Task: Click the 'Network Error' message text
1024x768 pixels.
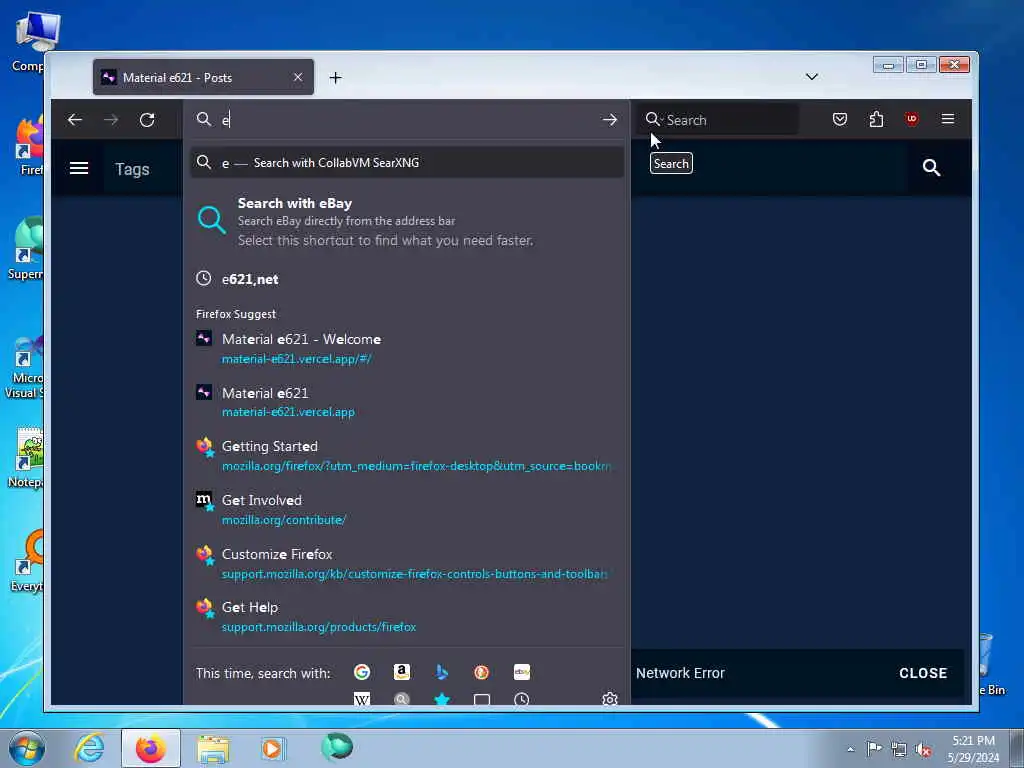Action: 680,673
